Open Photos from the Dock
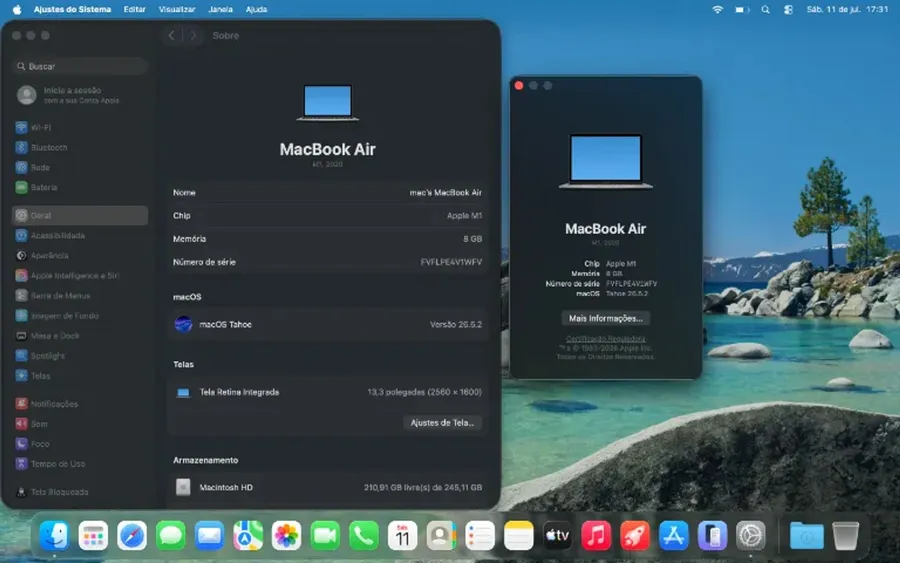The height and width of the screenshot is (563, 900). coord(286,536)
